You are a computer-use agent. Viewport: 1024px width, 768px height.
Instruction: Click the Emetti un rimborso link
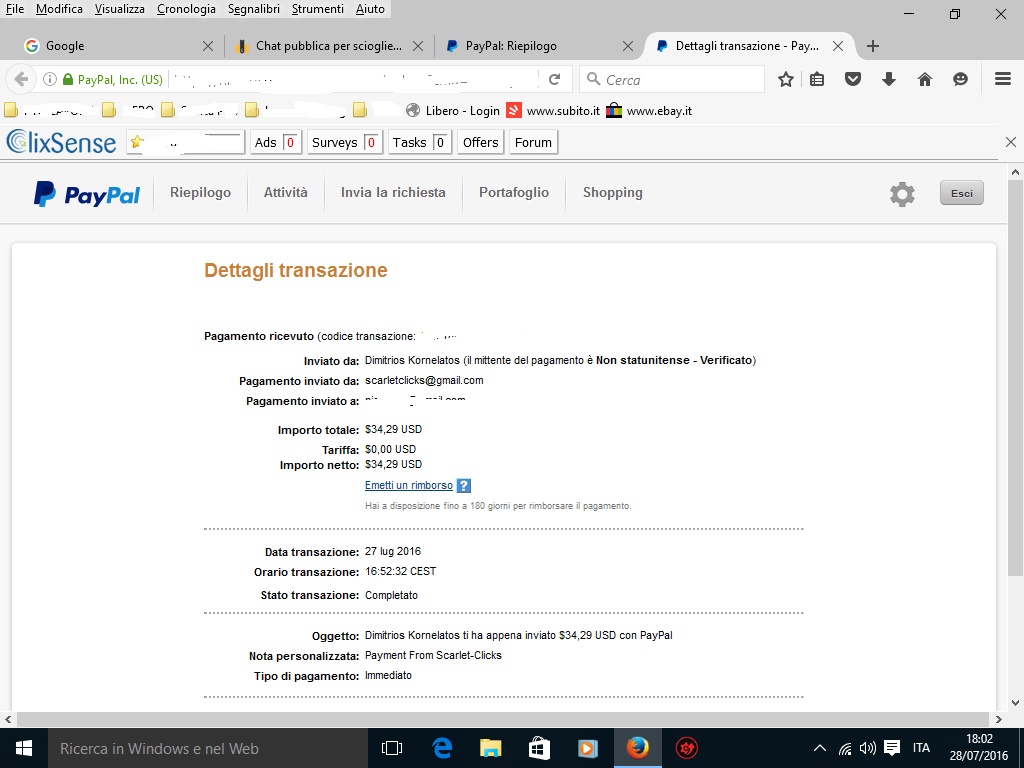pos(409,485)
